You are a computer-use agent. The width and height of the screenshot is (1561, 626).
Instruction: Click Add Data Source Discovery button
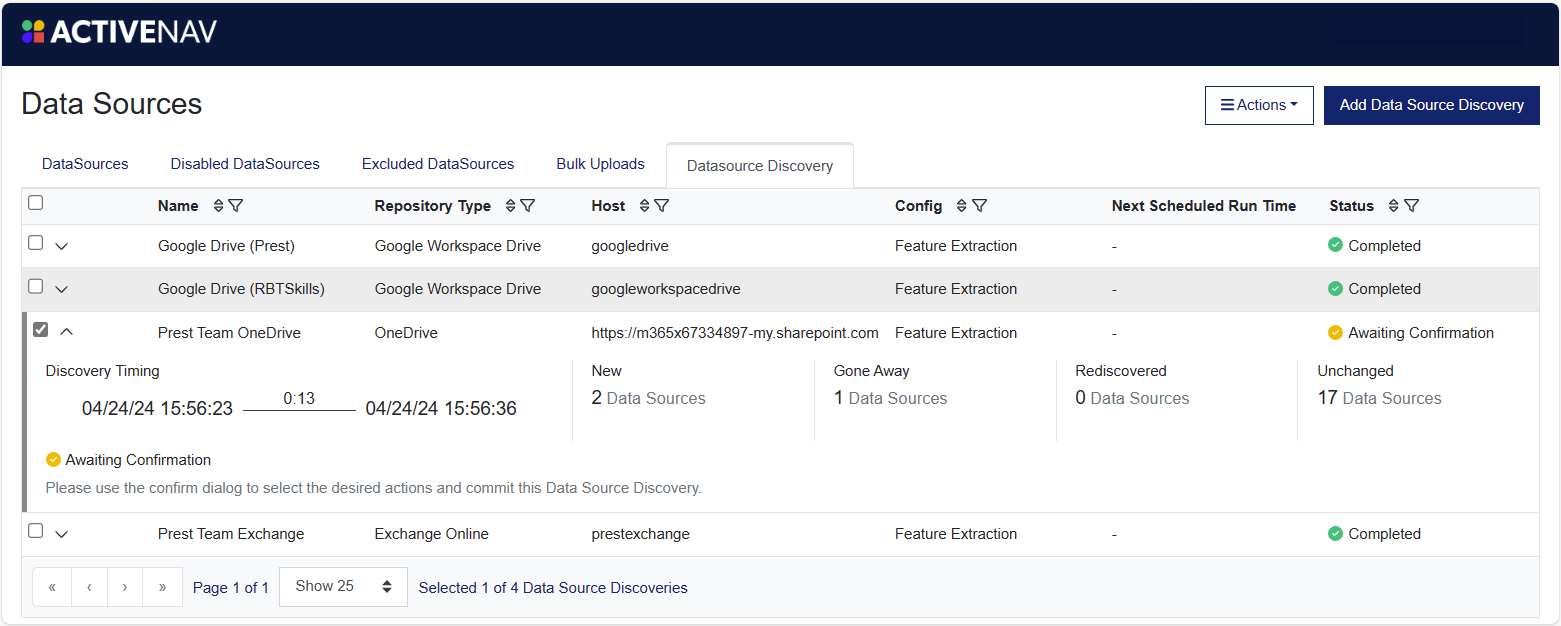tap(1432, 105)
